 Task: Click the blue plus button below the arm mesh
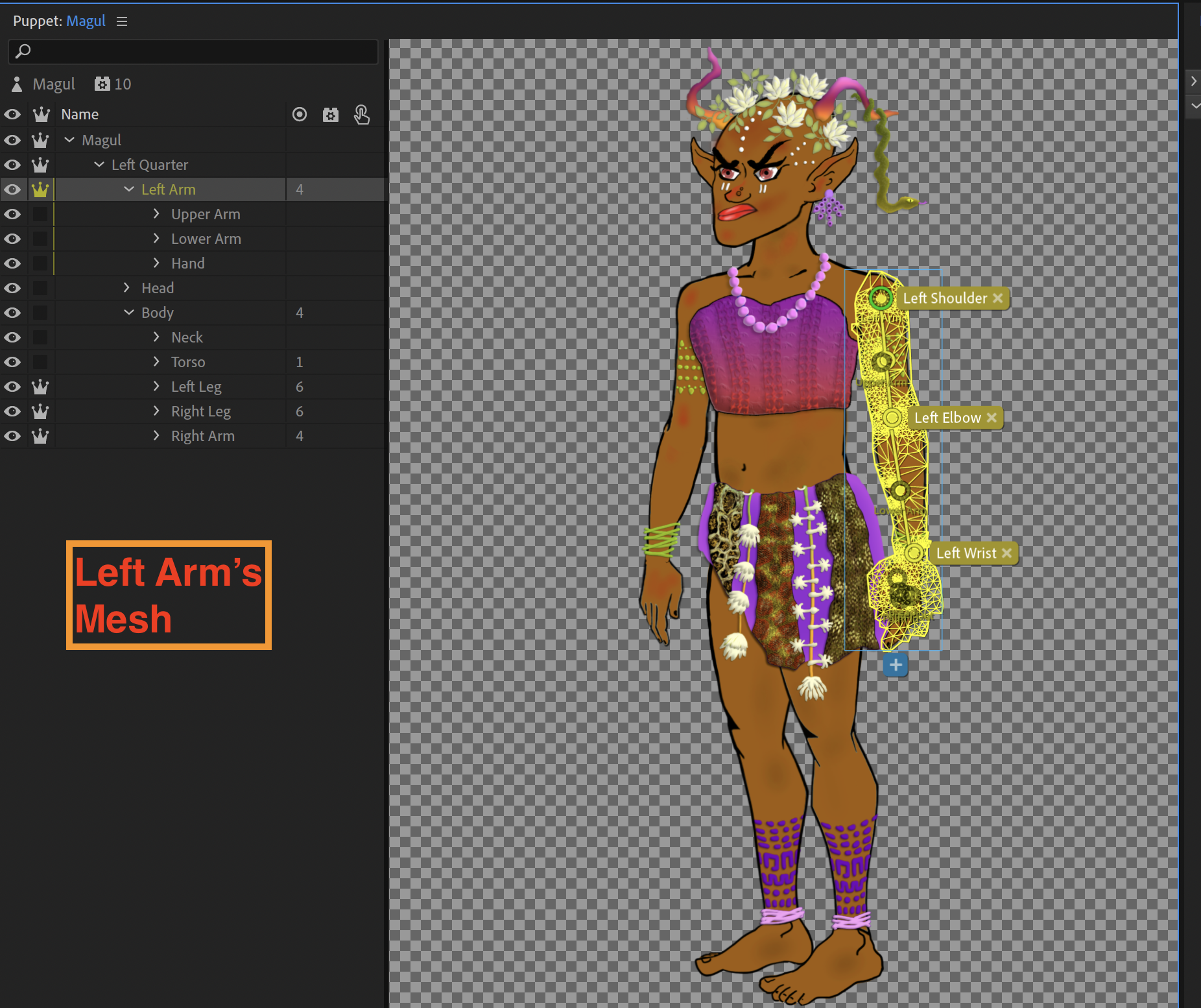tap(896, 665)
